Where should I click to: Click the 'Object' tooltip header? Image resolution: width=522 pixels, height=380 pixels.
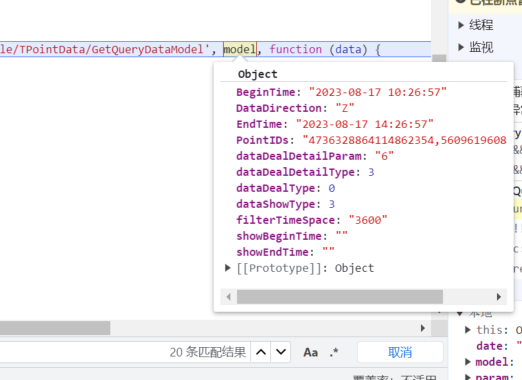pyautogui.click(x=257, y=74)
